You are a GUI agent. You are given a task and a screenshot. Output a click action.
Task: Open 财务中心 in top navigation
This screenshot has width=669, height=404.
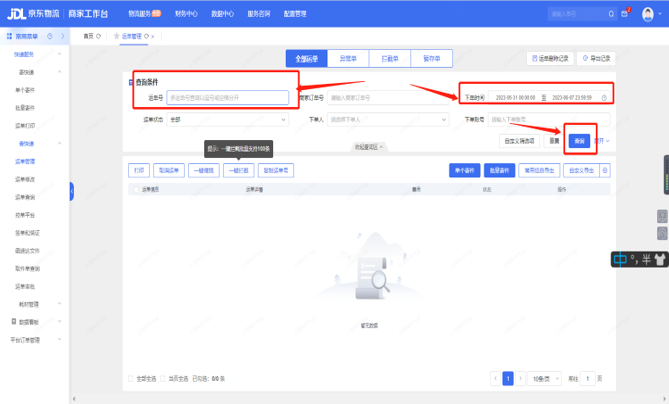coord(186,14)
